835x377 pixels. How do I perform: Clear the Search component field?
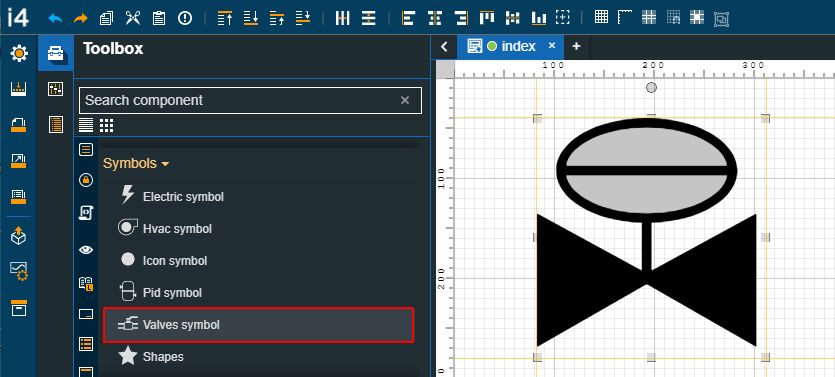[x=405, y=100]
